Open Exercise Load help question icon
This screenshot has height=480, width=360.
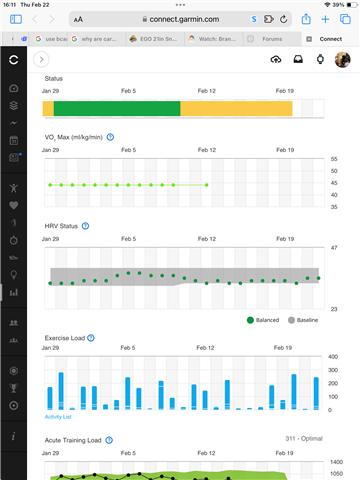point(91,338)
